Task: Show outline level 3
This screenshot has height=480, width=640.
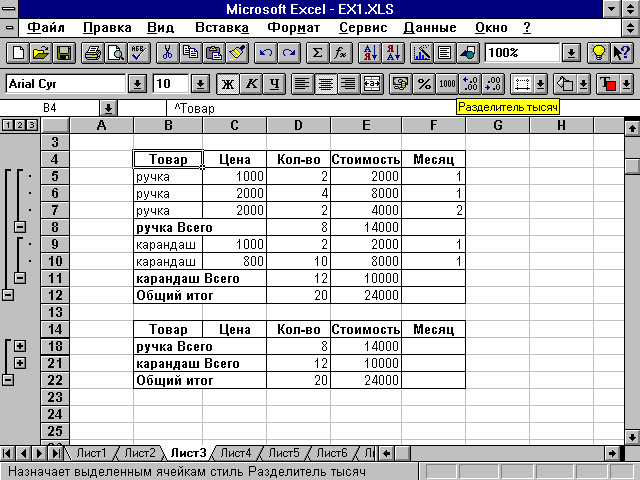Action: point(31,125)
